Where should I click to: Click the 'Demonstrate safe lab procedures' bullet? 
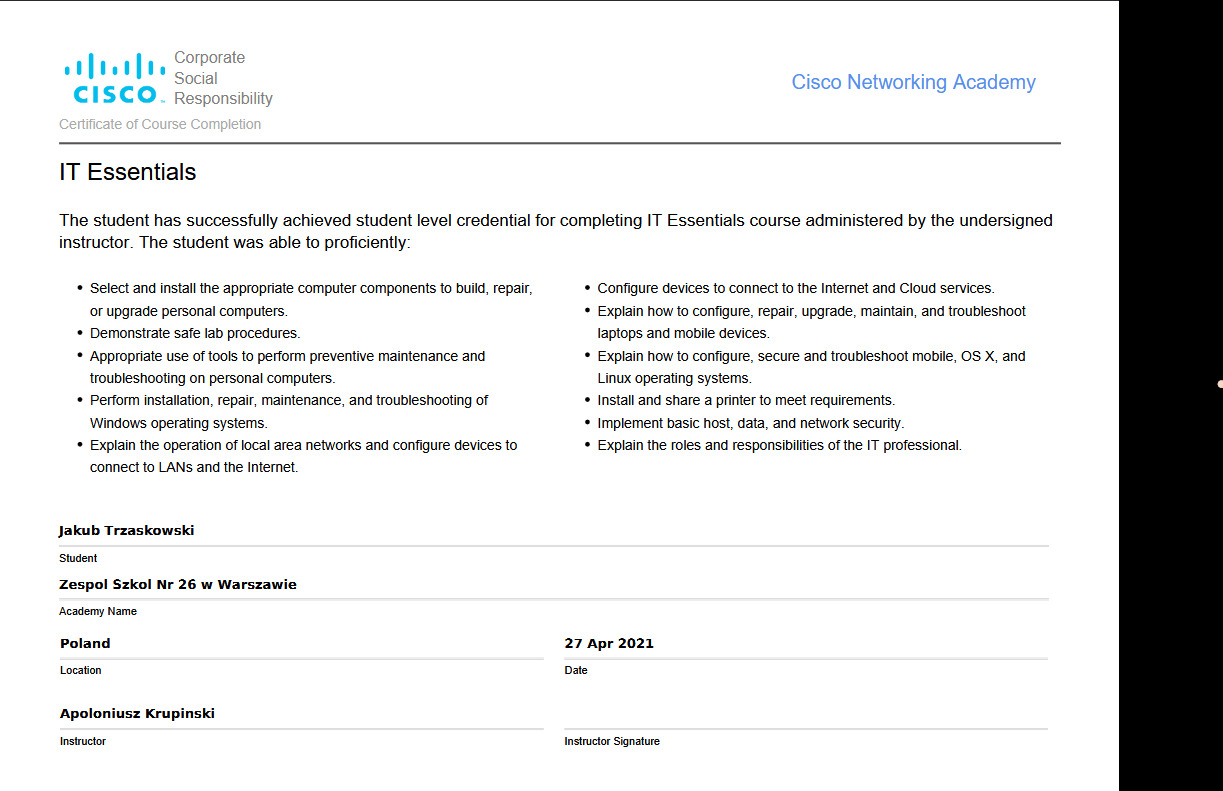click(195, 334)
